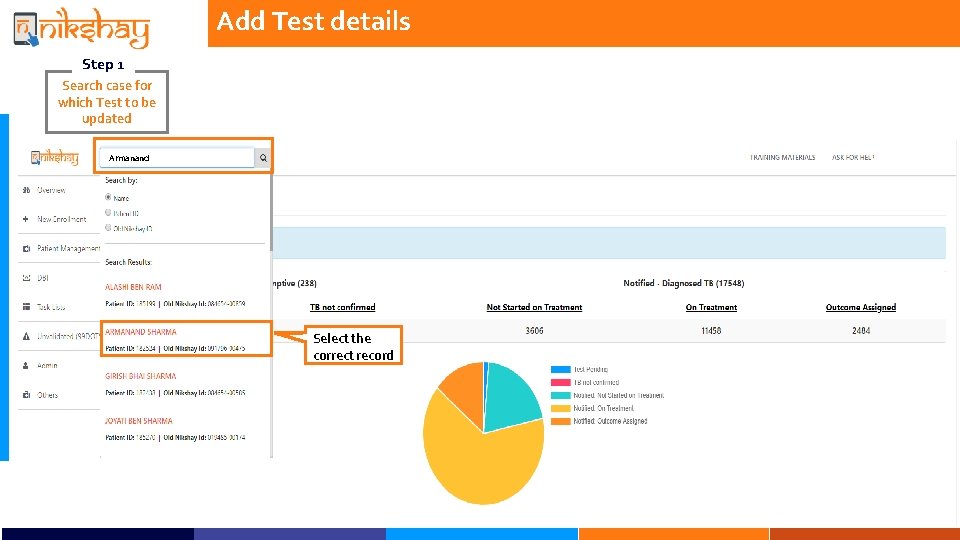The width and height of the screenshot is (960, 540).
Task: Select the Name search radio button
Action: 108,197
